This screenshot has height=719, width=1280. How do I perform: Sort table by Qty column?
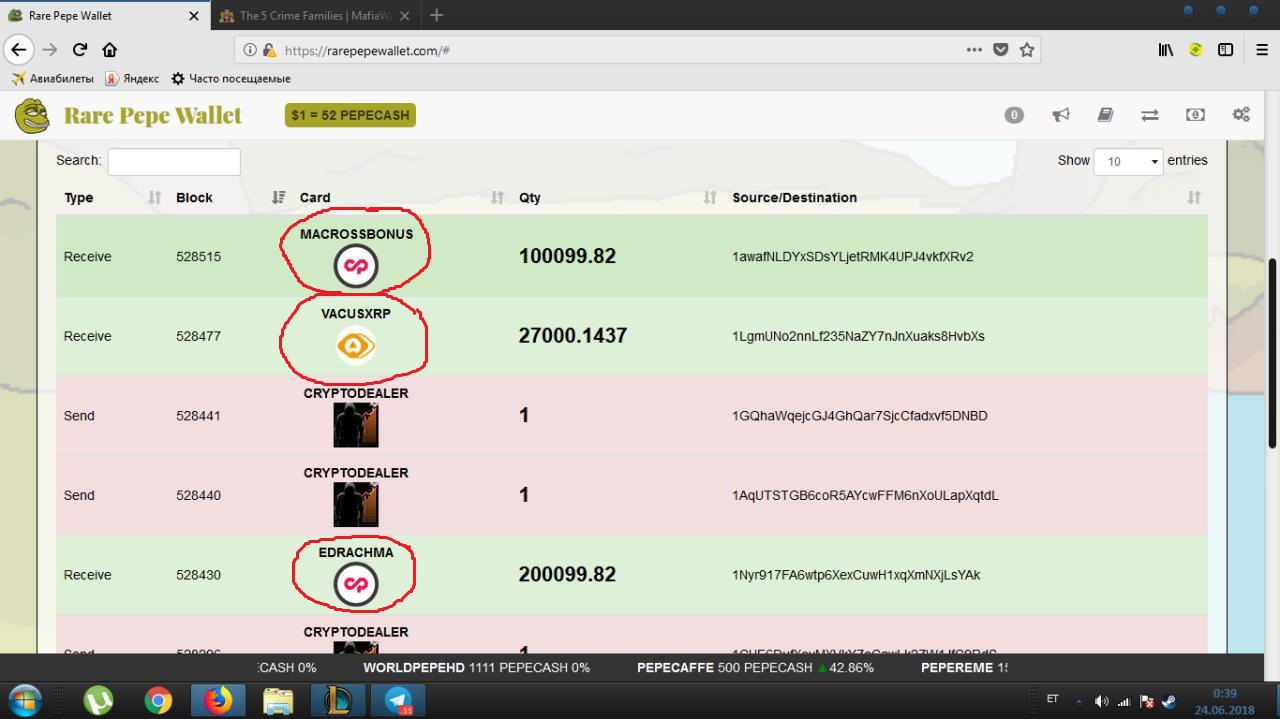click(x=618, y=197)
